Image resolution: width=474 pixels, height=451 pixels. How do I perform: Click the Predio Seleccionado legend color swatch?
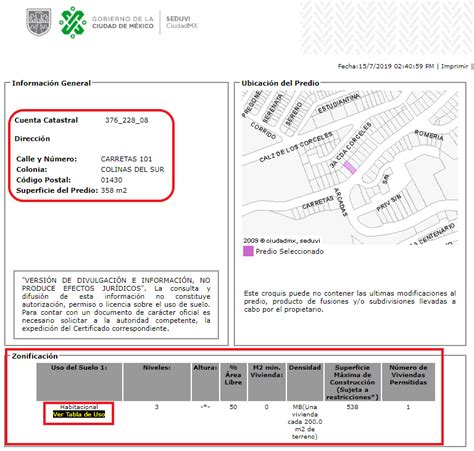point(248,251)
